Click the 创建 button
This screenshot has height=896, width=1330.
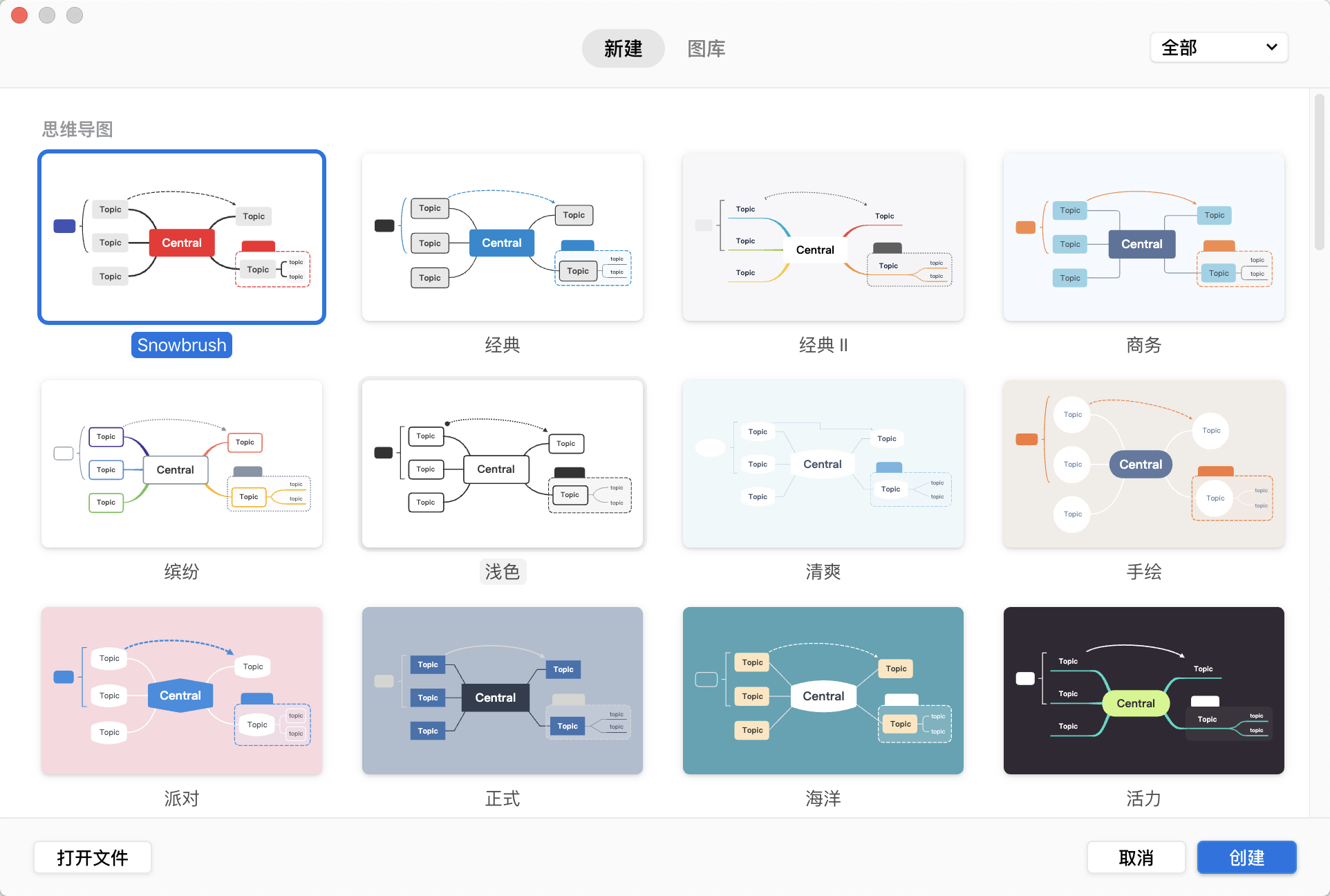1247,856
